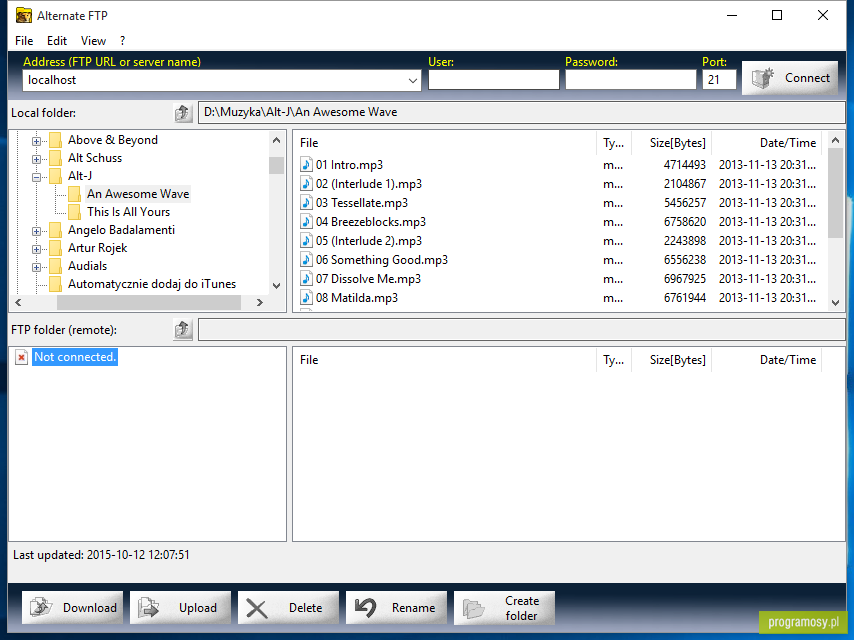854x640 pixels.
Task: Click the Create folder button
Action: (504, 607)
